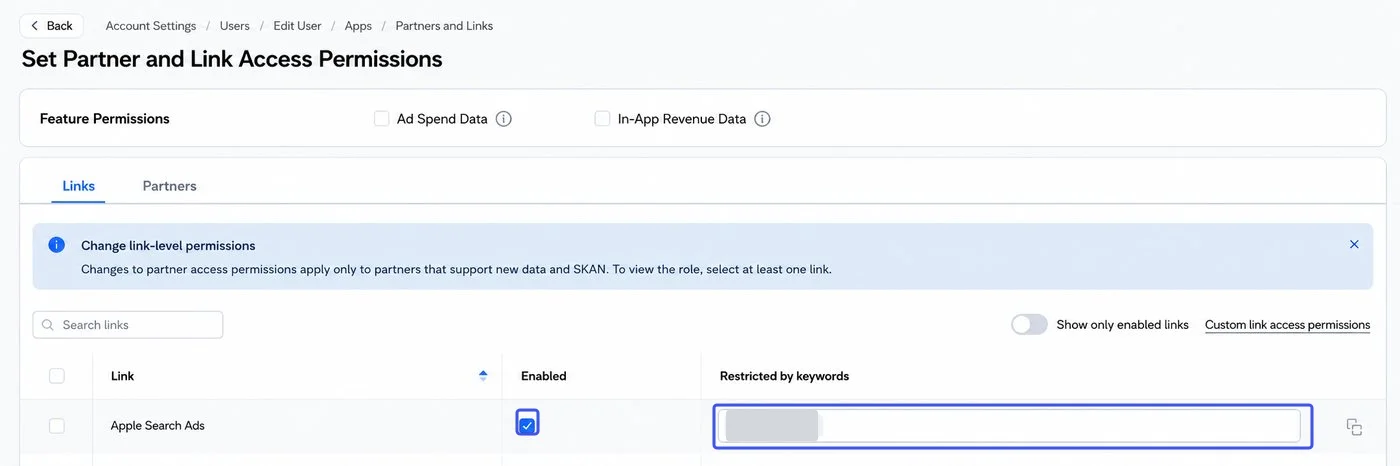
Task: Select the Apple Search Ads row checkbox
Action: (x=57, y=426)
